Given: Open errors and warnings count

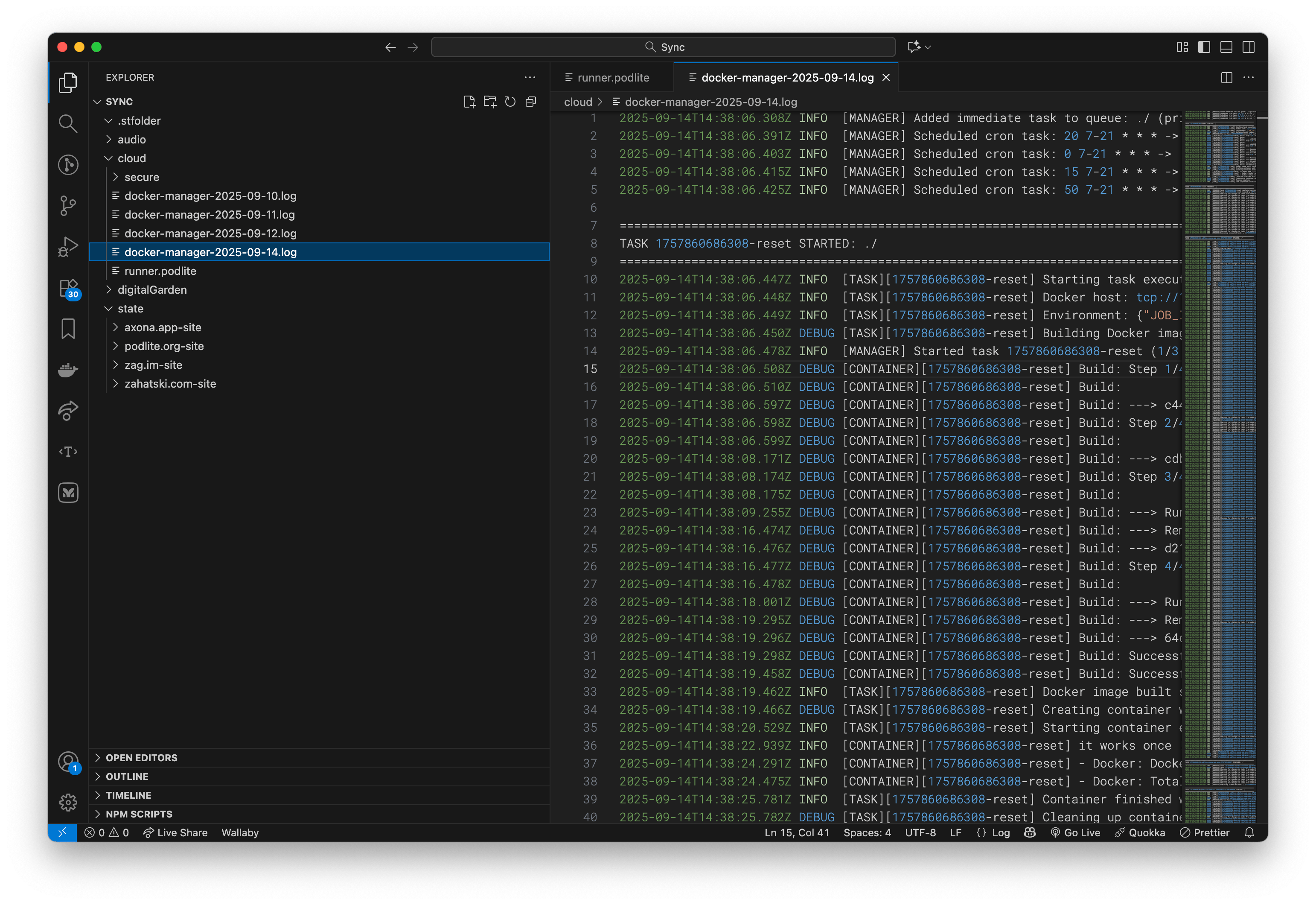Looking at the screenshot, I should tap(107, 832).
